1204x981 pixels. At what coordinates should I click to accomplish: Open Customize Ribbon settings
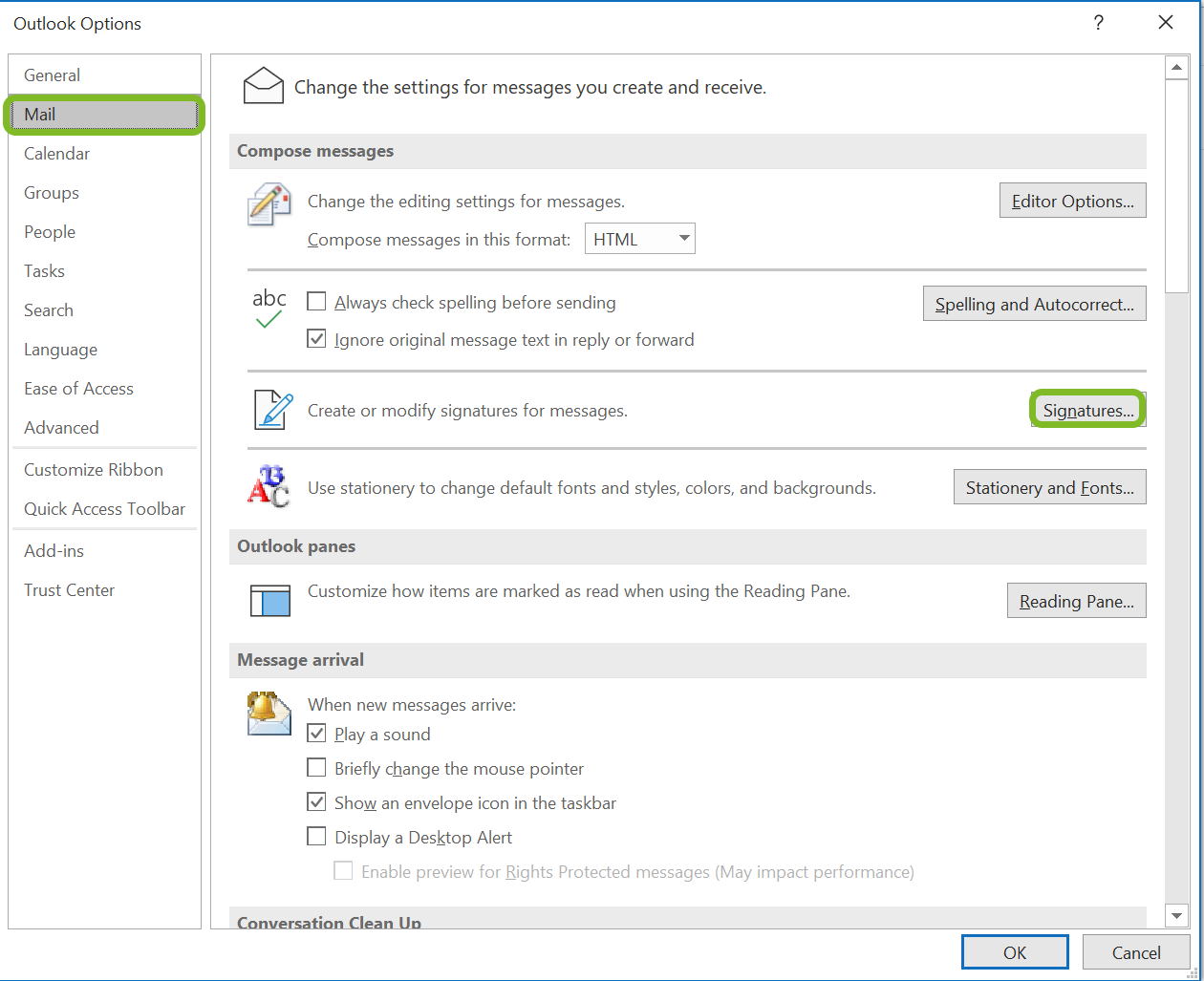coord(104,469)
